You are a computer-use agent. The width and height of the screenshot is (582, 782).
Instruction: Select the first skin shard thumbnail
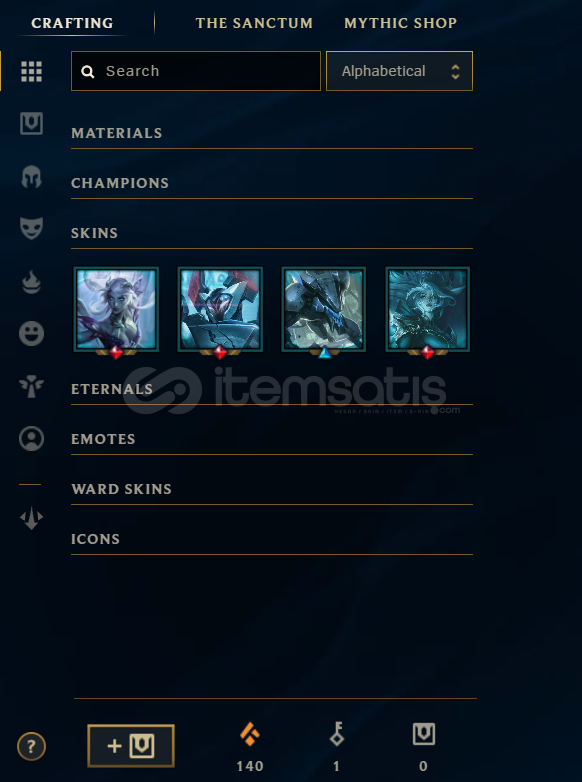(116, 309)
